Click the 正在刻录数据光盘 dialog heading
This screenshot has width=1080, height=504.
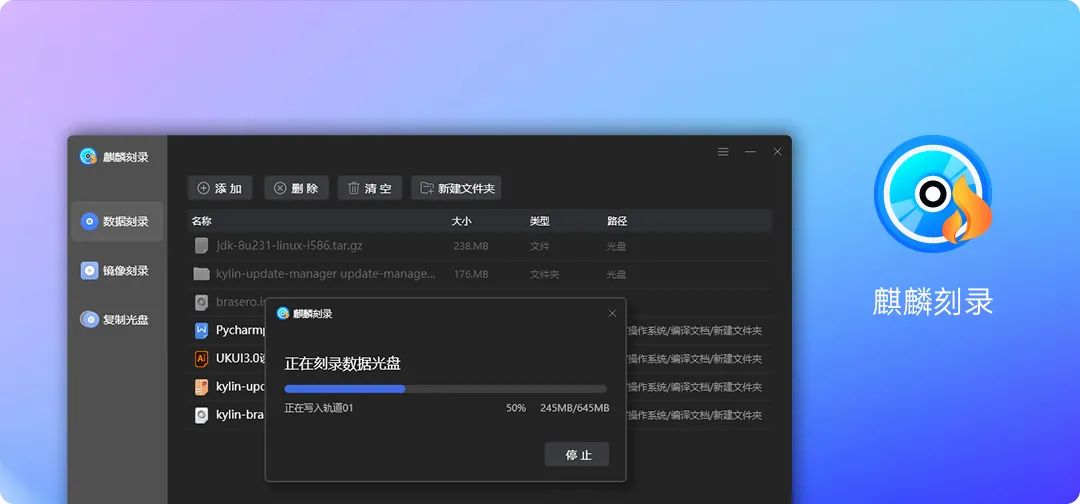coord(342,364)
